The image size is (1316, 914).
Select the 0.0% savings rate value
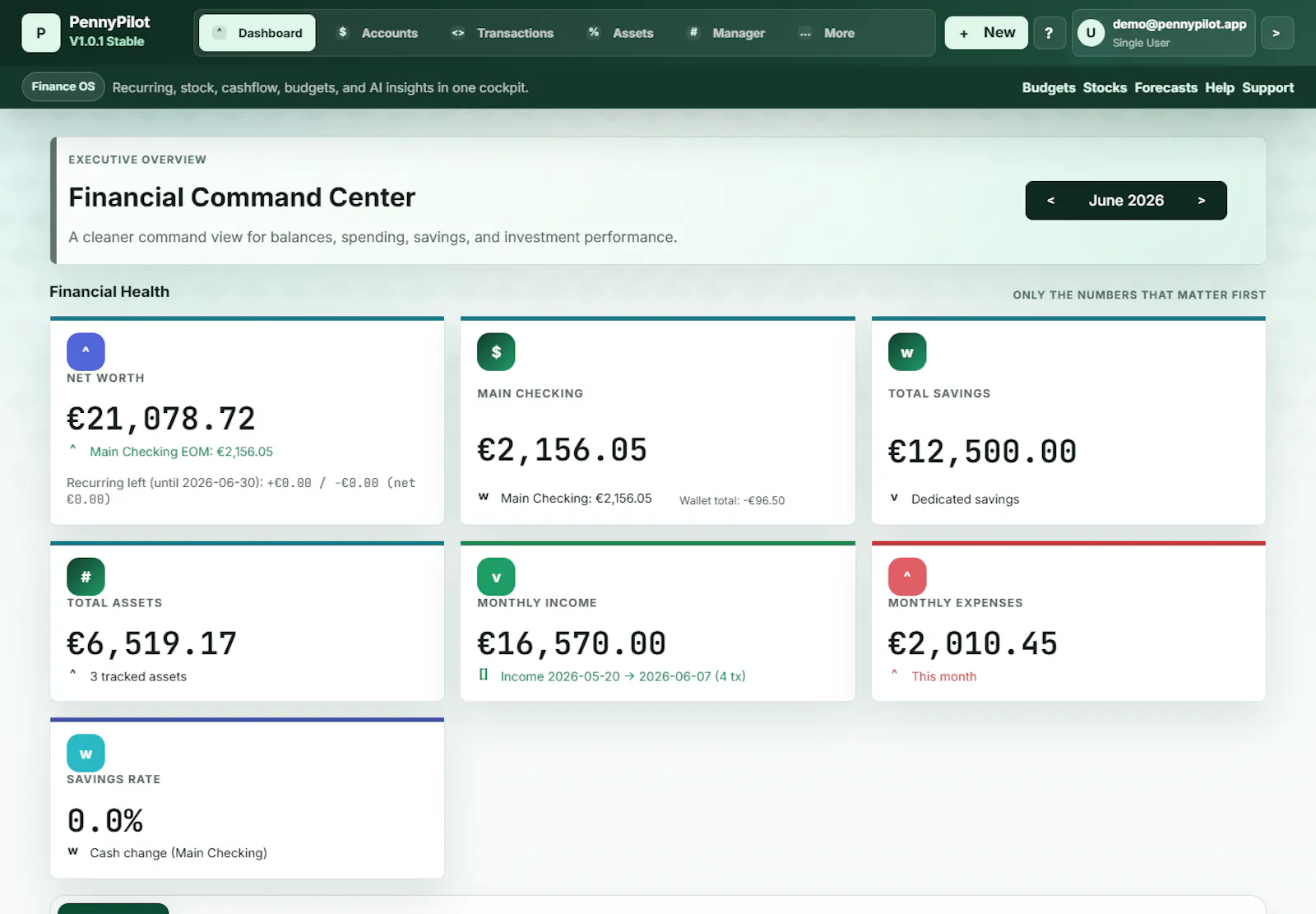(x=105, y=820)
